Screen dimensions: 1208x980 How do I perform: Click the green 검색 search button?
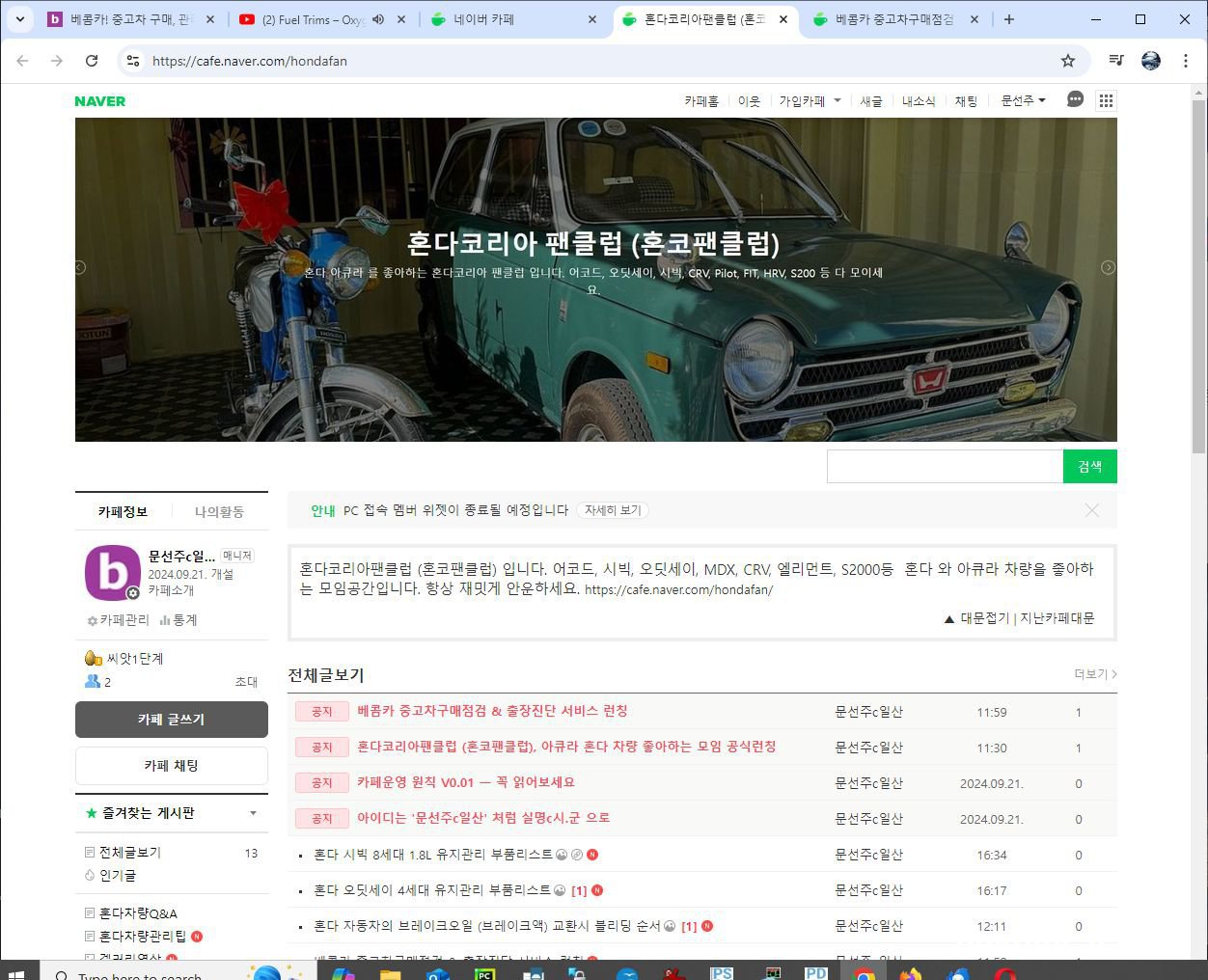click(x=1090, y=466)
